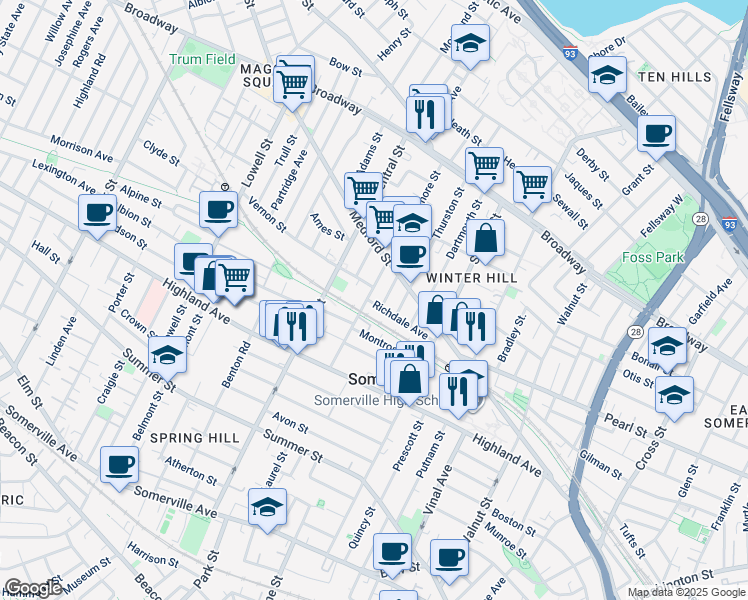The width and height of the screenshot is (748, 600).
Task: Open the cafe marker on Somerville Ave
Action: [119, 464]
